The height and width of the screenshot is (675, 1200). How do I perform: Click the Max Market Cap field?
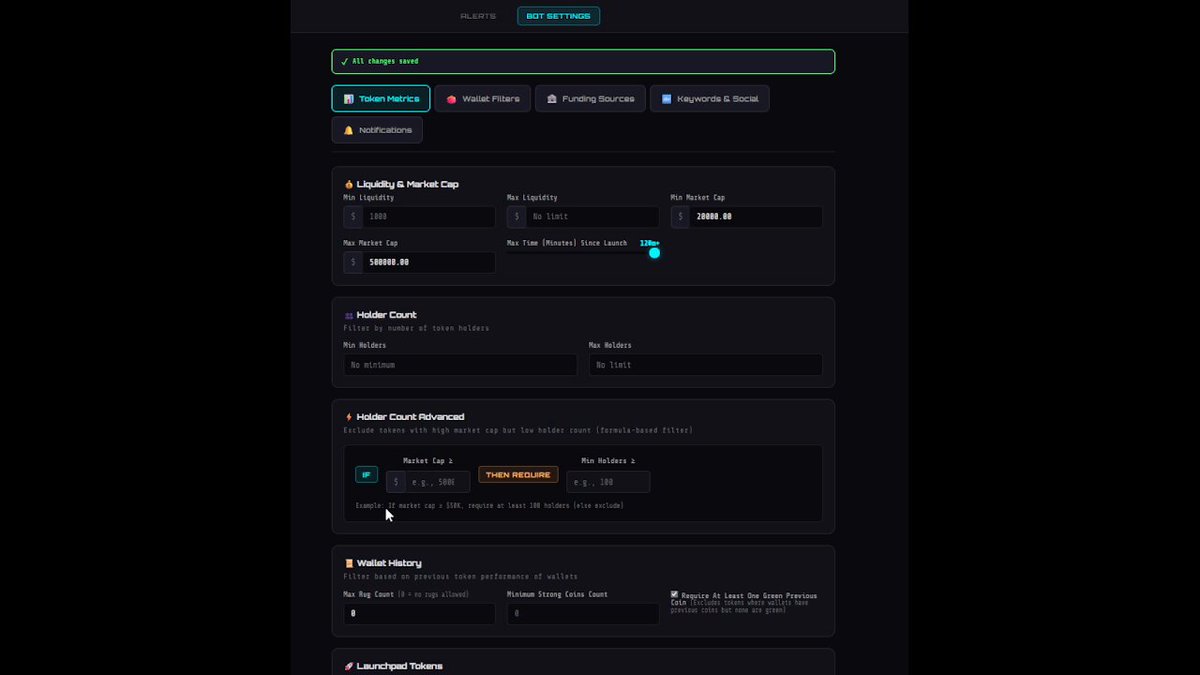tap(428, 262)
